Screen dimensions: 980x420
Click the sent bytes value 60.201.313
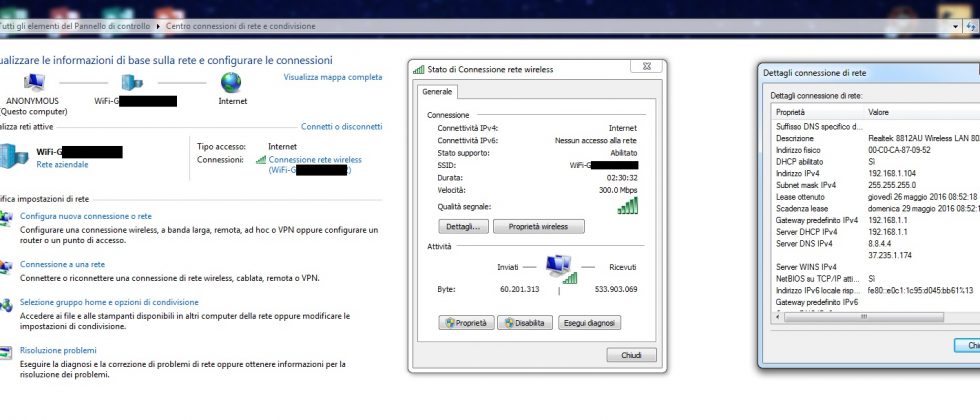pyautogui.click(x=519, y=289)
